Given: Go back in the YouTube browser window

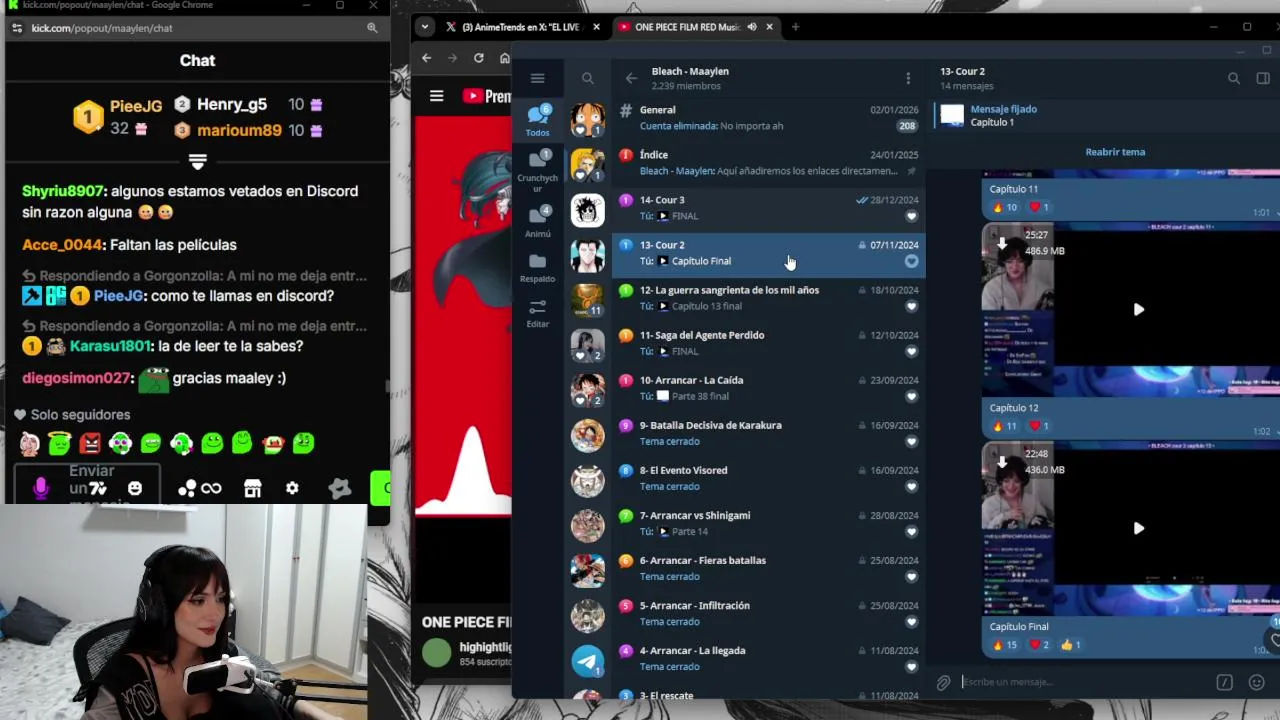Looking at the screenshot, I should 427,58.
